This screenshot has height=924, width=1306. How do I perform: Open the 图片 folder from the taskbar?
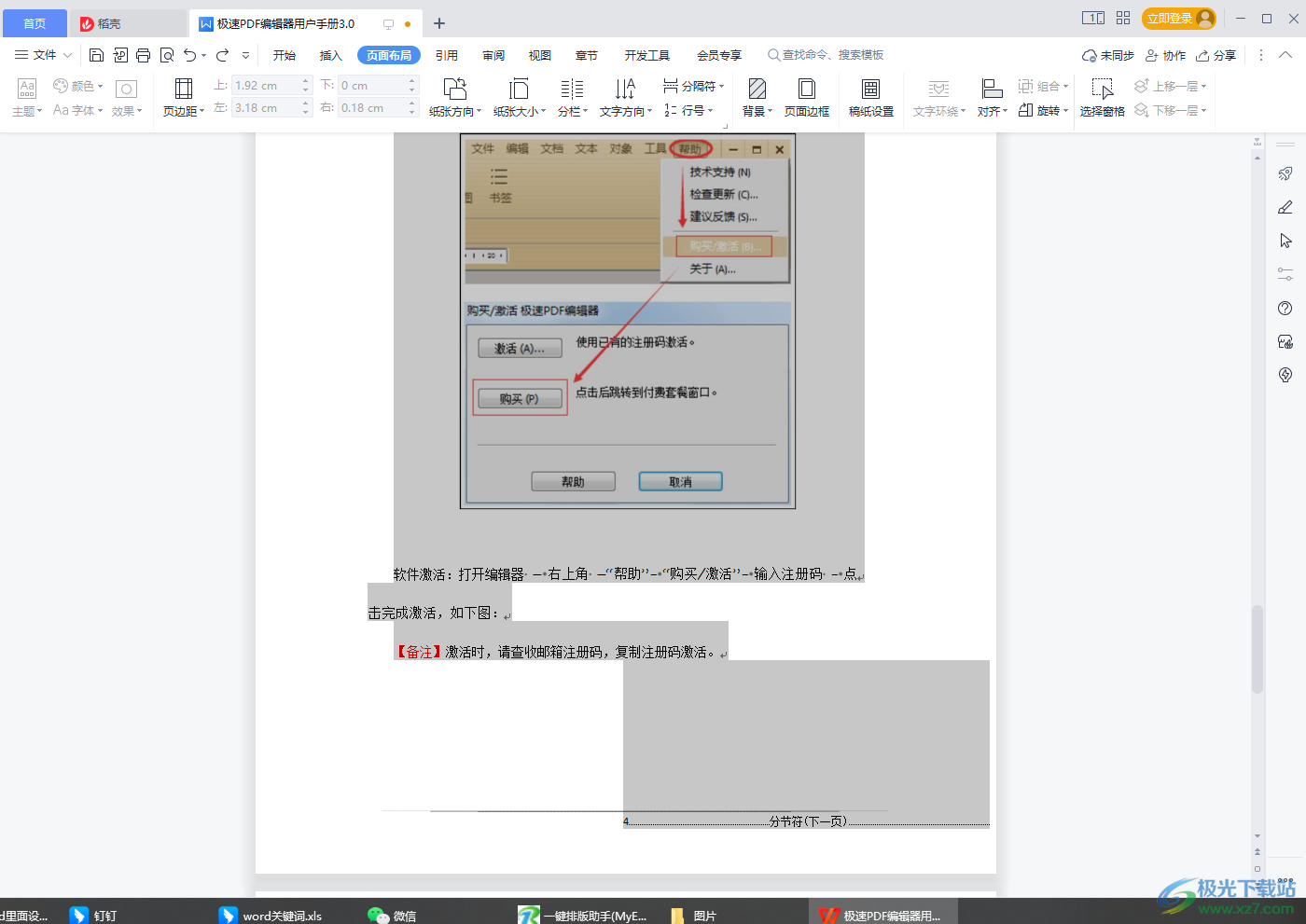click(693, 916)
